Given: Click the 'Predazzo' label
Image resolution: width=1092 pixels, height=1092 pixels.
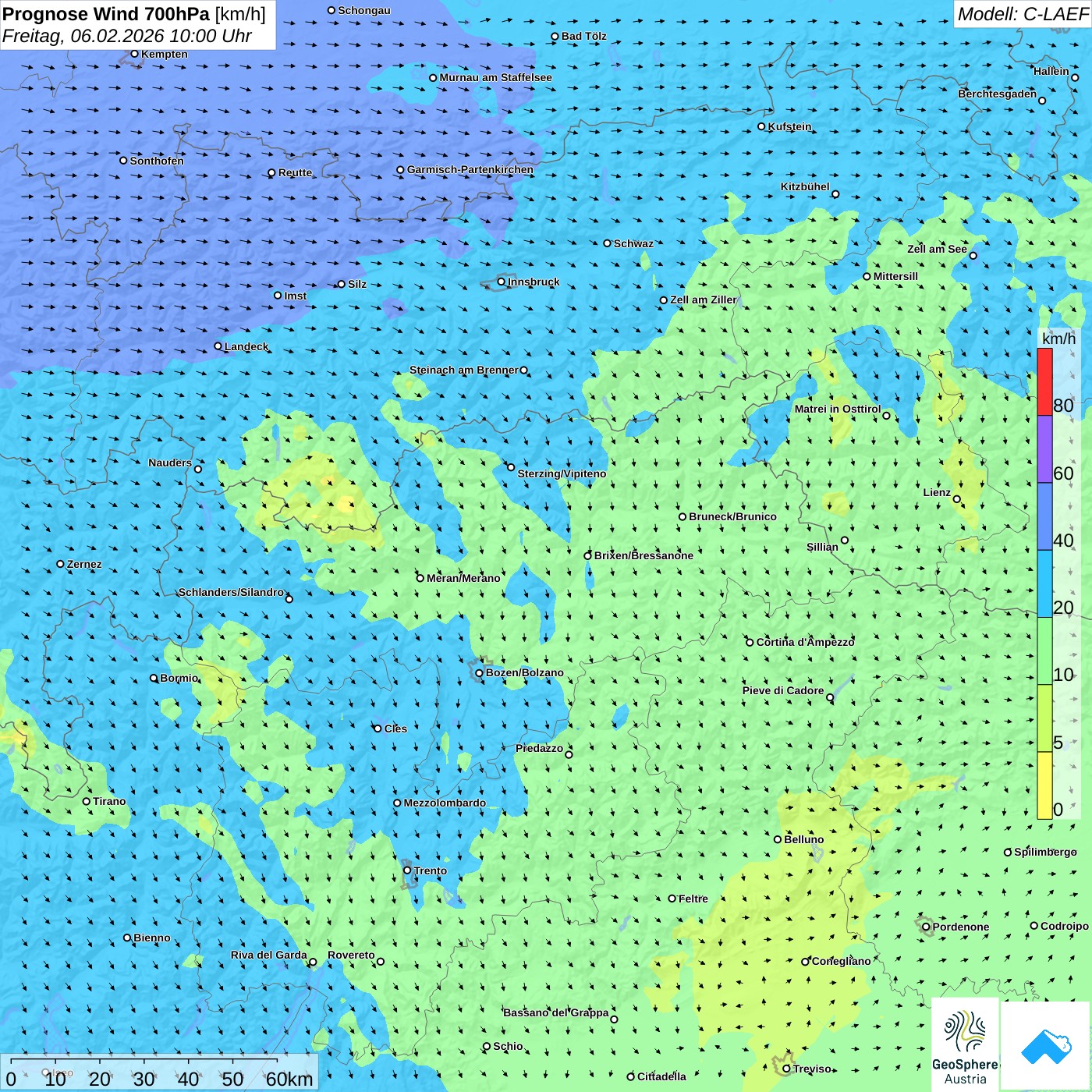Looking at the screenshot, I should (540, 748).
